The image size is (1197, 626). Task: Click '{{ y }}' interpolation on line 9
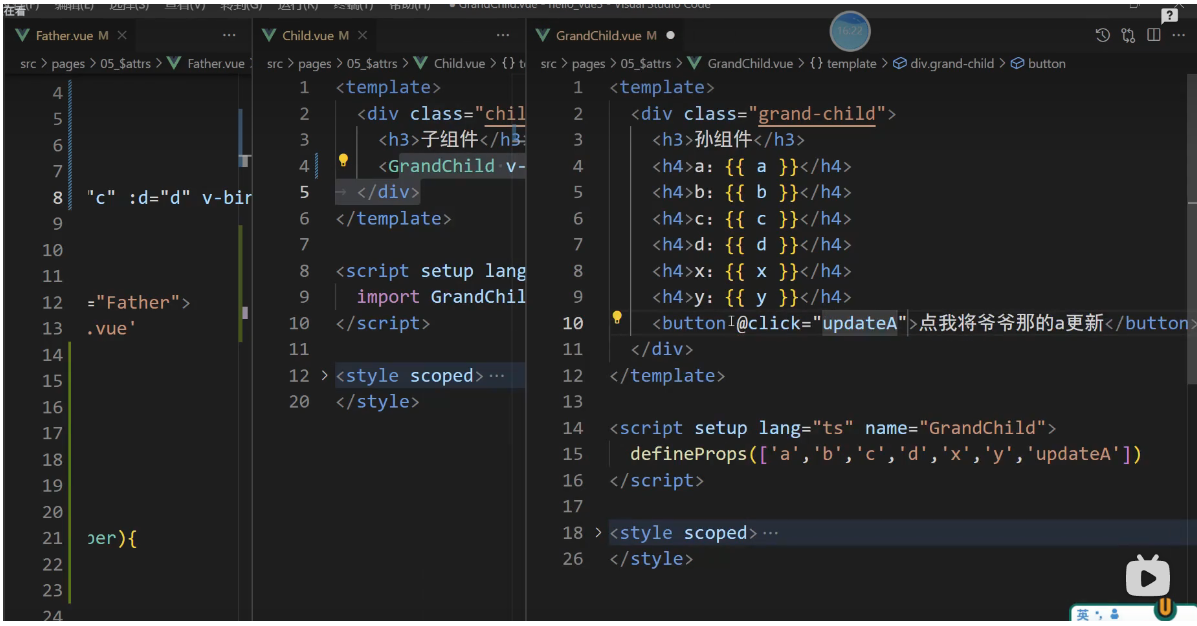coord(761,297)
